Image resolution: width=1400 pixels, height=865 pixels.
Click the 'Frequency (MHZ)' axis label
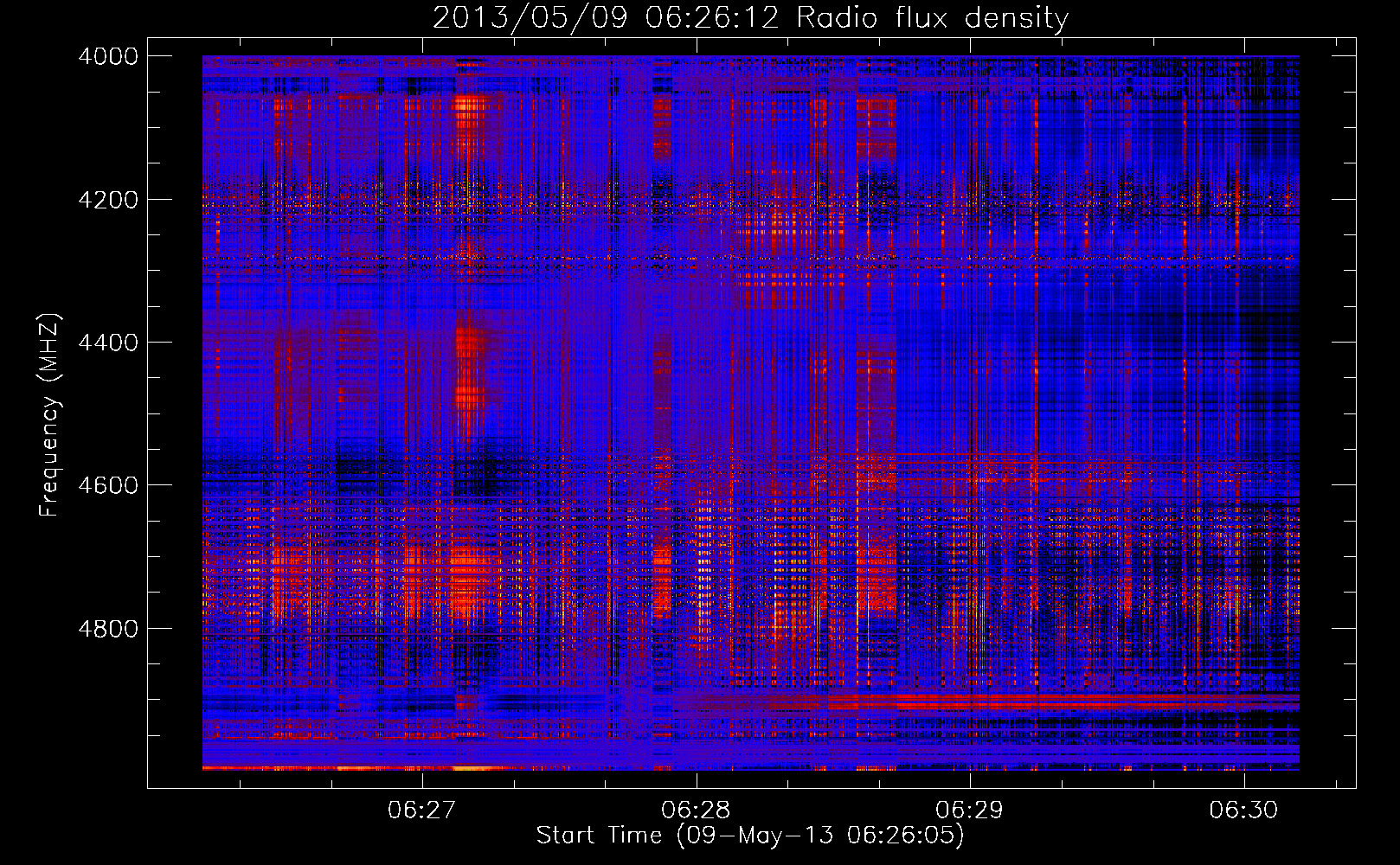49,415
